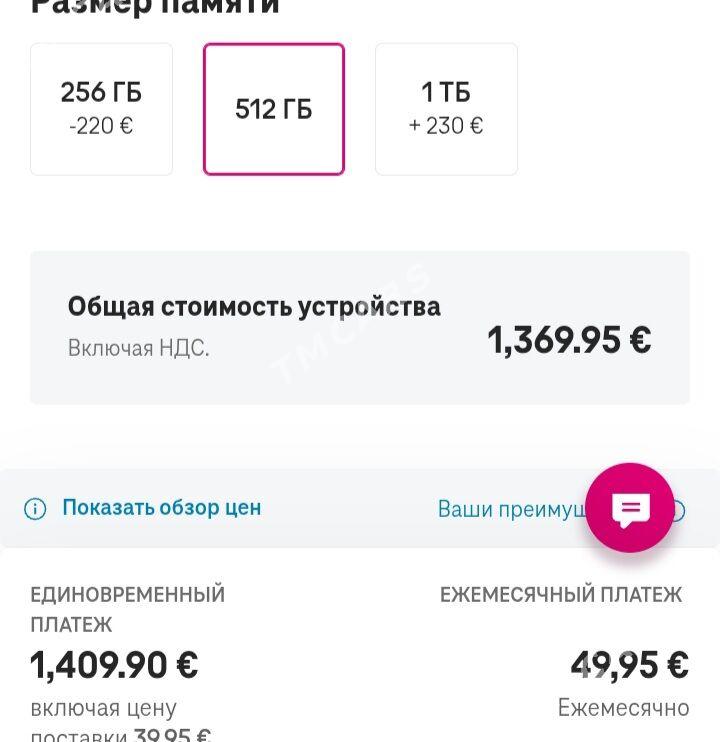This screenshot has height=742, width=720.
Task: Click the 39.95 € delivery price text
Action: (173, 734)
